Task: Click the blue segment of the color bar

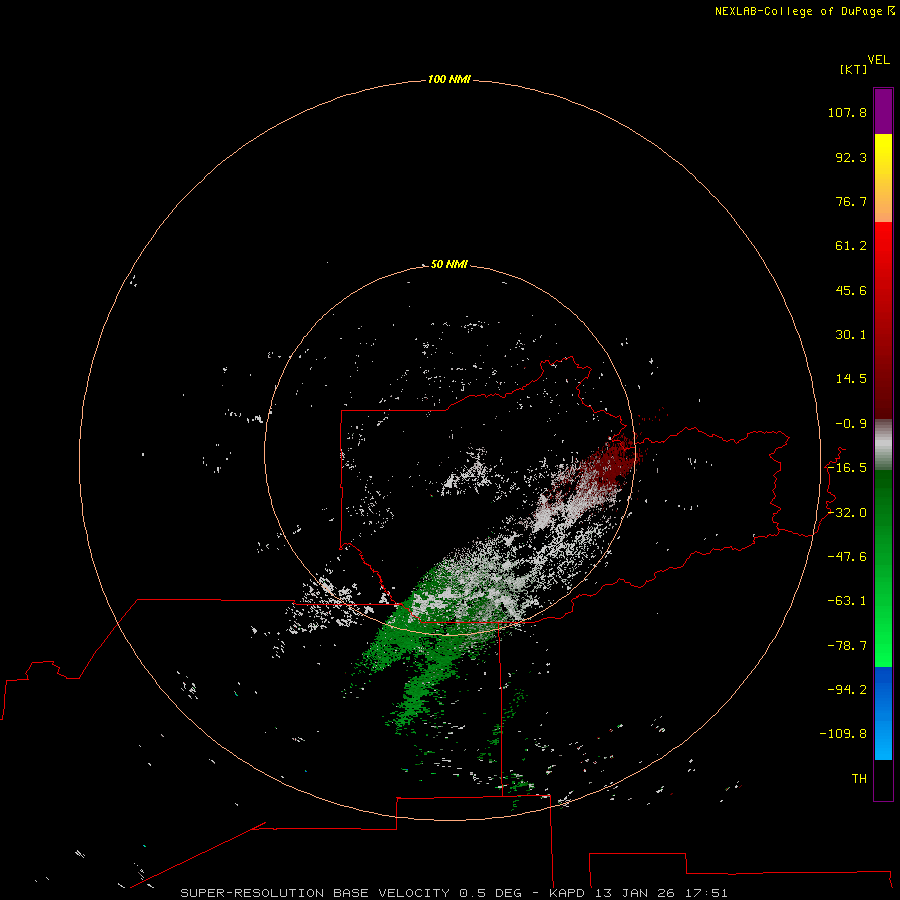Action: pos(883,713)
